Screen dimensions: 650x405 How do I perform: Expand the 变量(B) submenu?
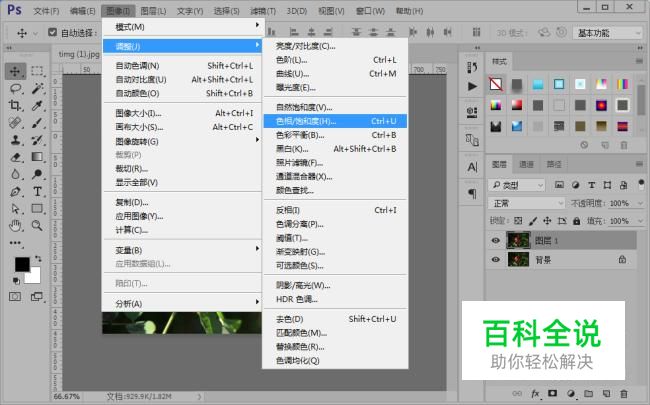pyautogui.click(x=182, y=250)
